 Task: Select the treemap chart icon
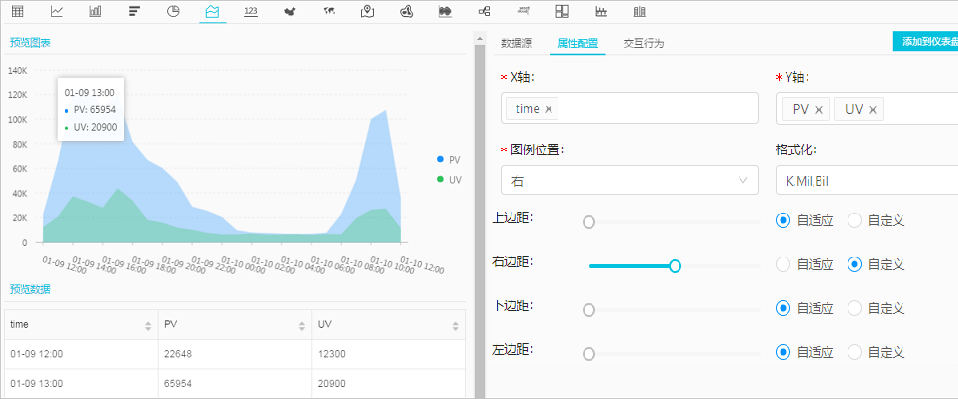[562, 11]
